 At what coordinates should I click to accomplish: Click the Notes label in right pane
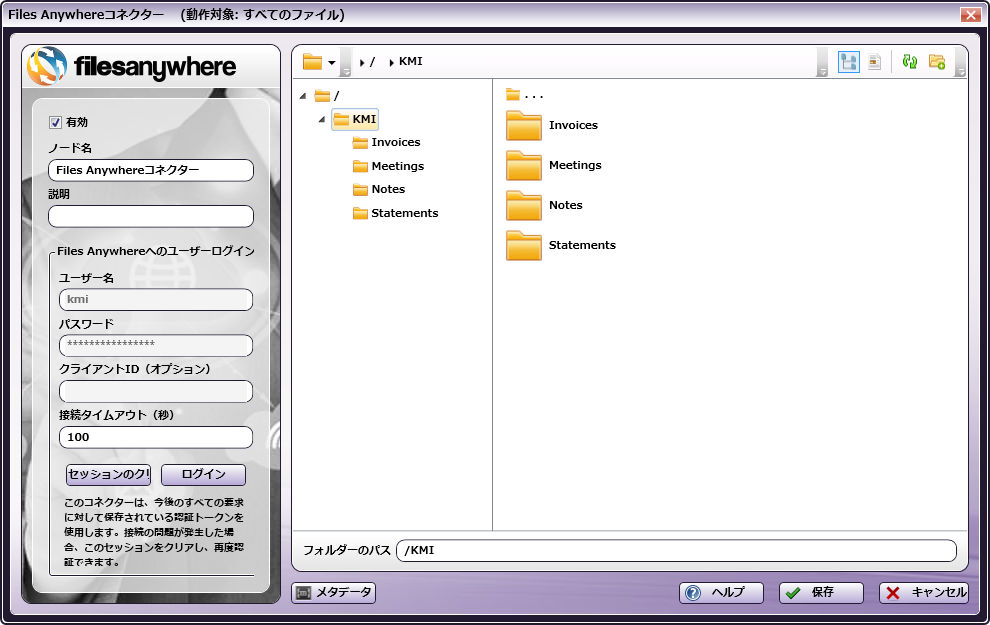click(566, 206)
